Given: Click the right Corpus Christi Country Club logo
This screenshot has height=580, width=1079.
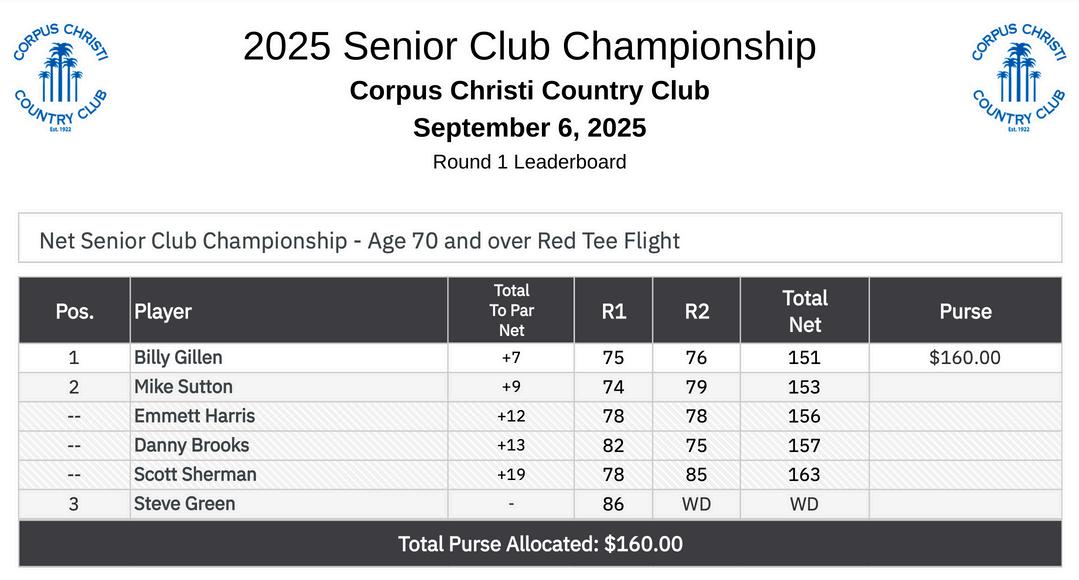Looking at the screenshot, I should point(1019,78).
